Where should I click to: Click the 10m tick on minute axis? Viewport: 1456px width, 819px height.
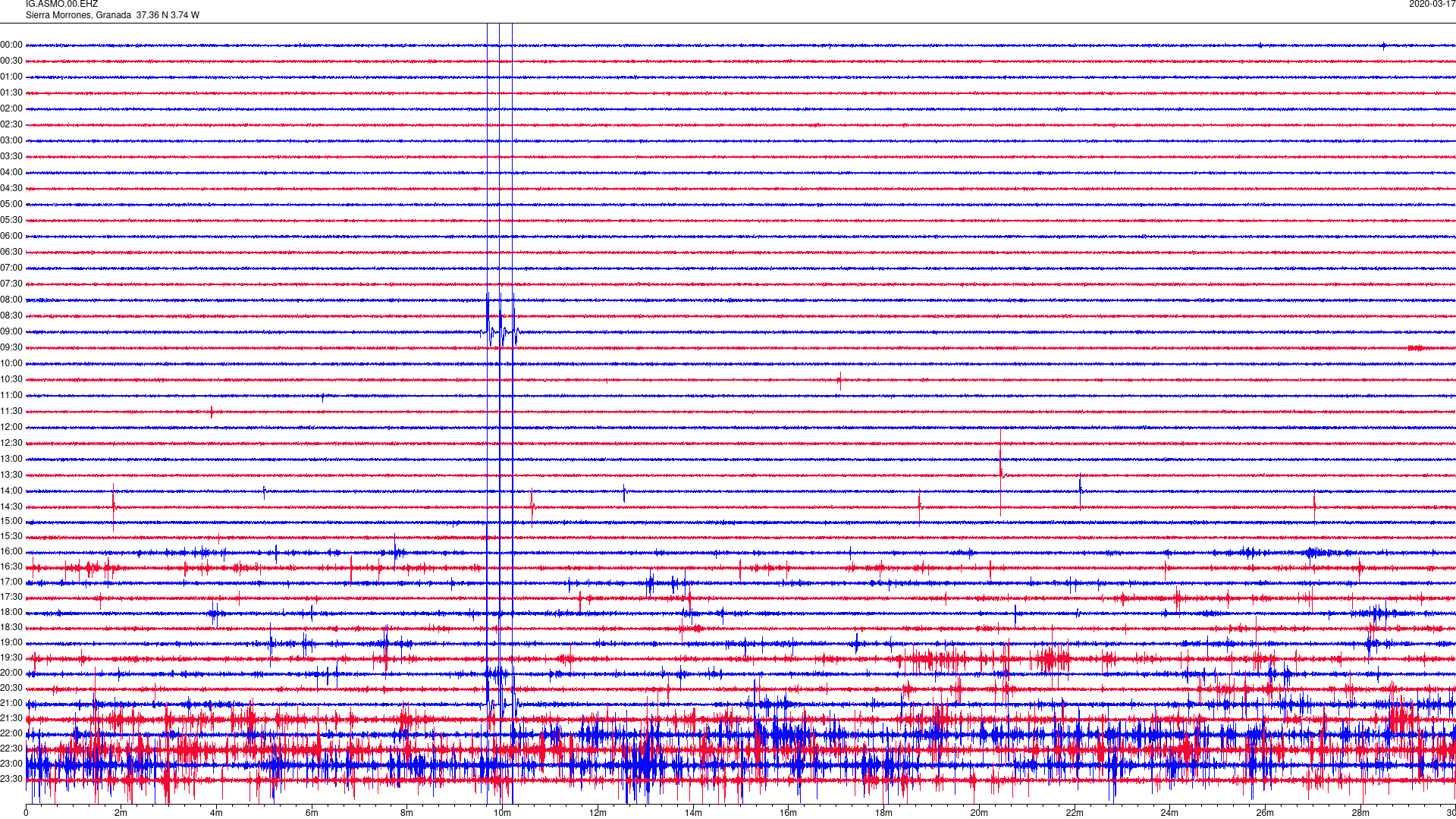pyautogui.click(x=502, y=813)
